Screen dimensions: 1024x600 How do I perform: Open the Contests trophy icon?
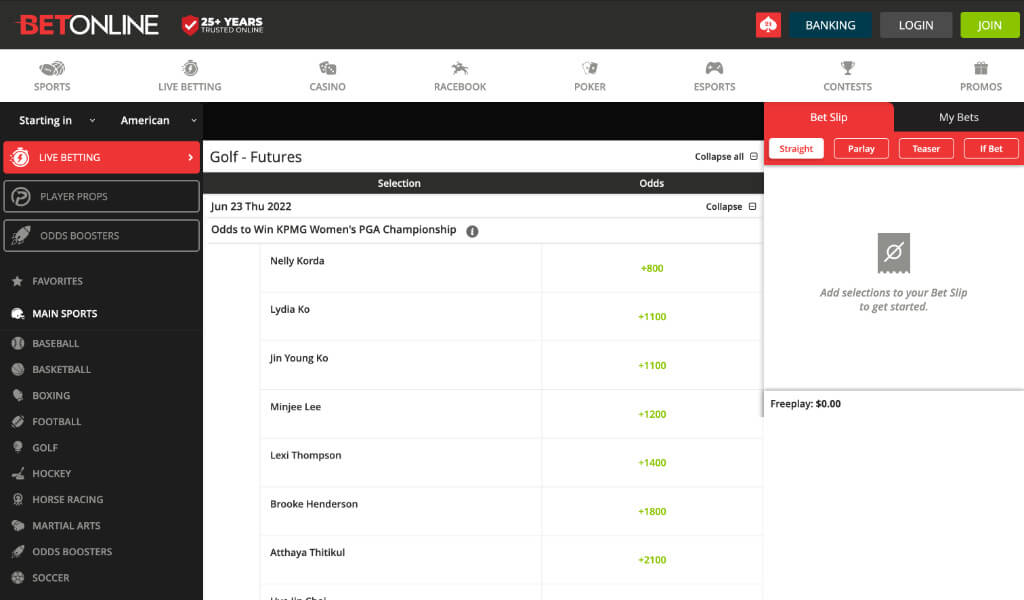click(x=848, y=68)
